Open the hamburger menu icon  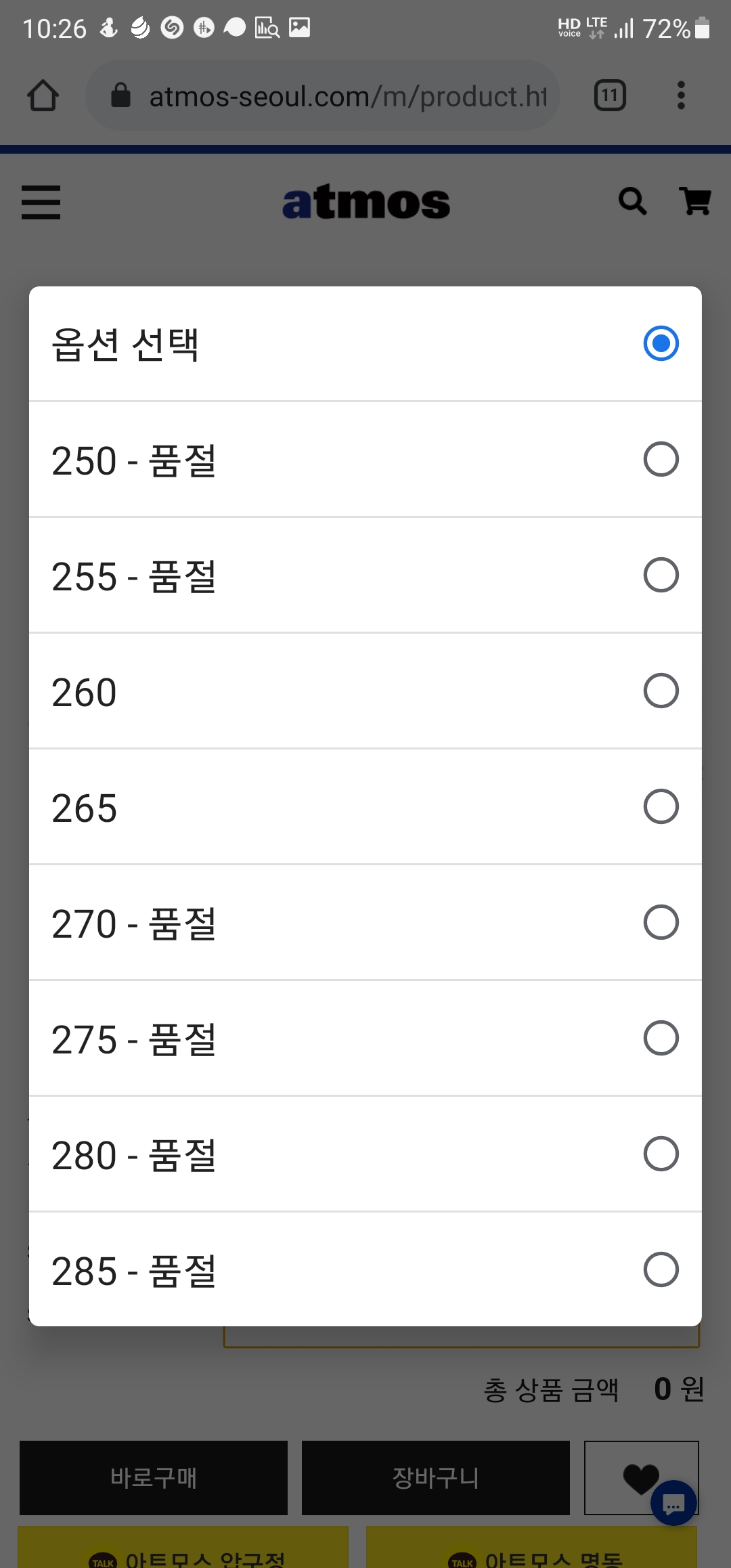[x=41, y=202]
